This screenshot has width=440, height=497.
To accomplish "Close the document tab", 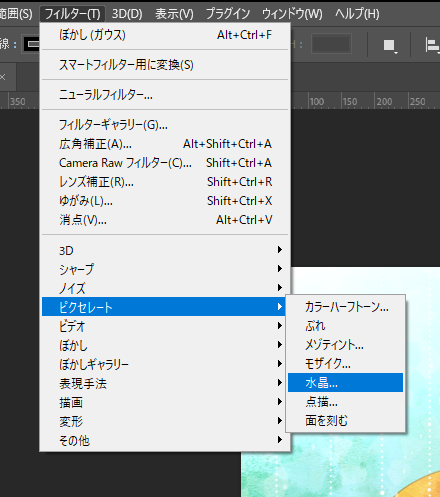I will tap(3, 77).
